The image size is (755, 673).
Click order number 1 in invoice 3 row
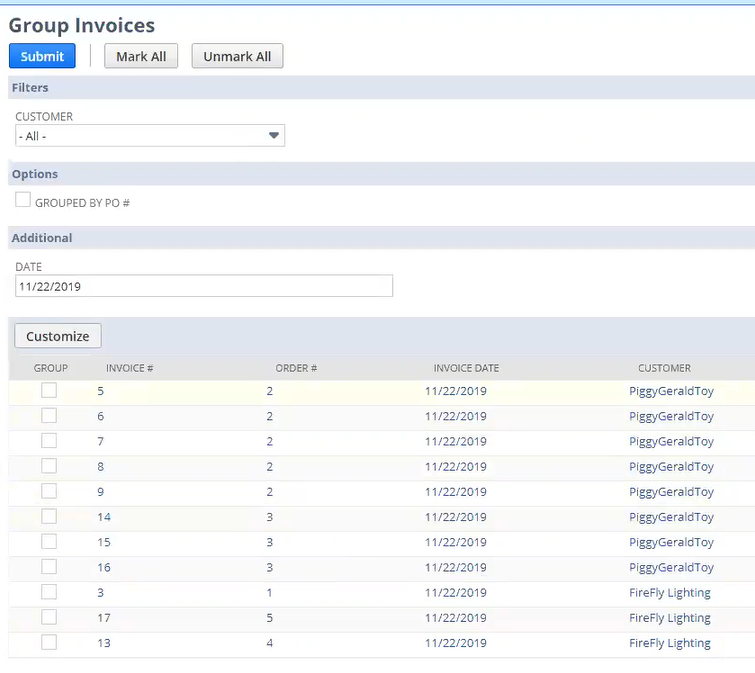coord(270,593)
